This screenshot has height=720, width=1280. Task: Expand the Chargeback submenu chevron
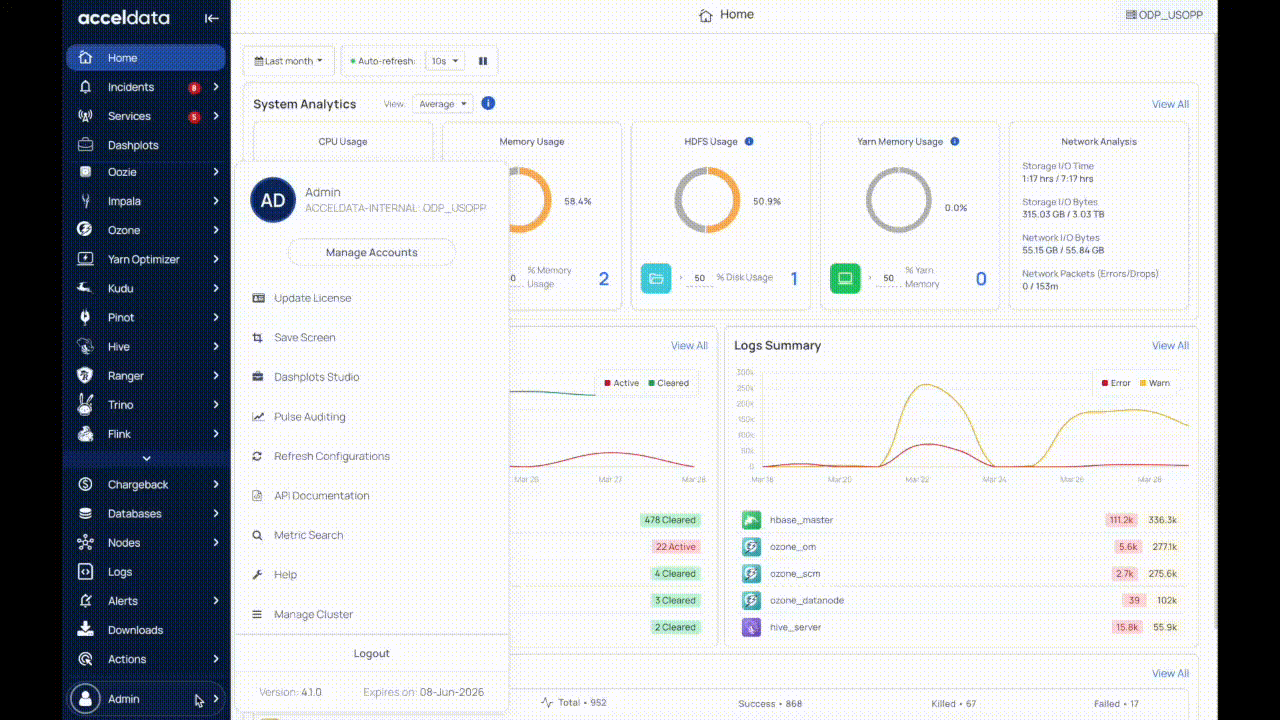click(x=216, y=484)
